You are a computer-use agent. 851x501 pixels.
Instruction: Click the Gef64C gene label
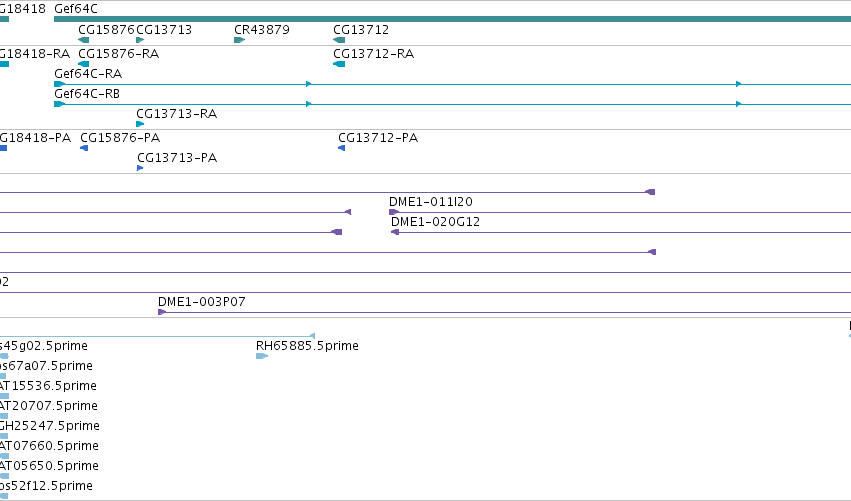(x=76, y=9)
